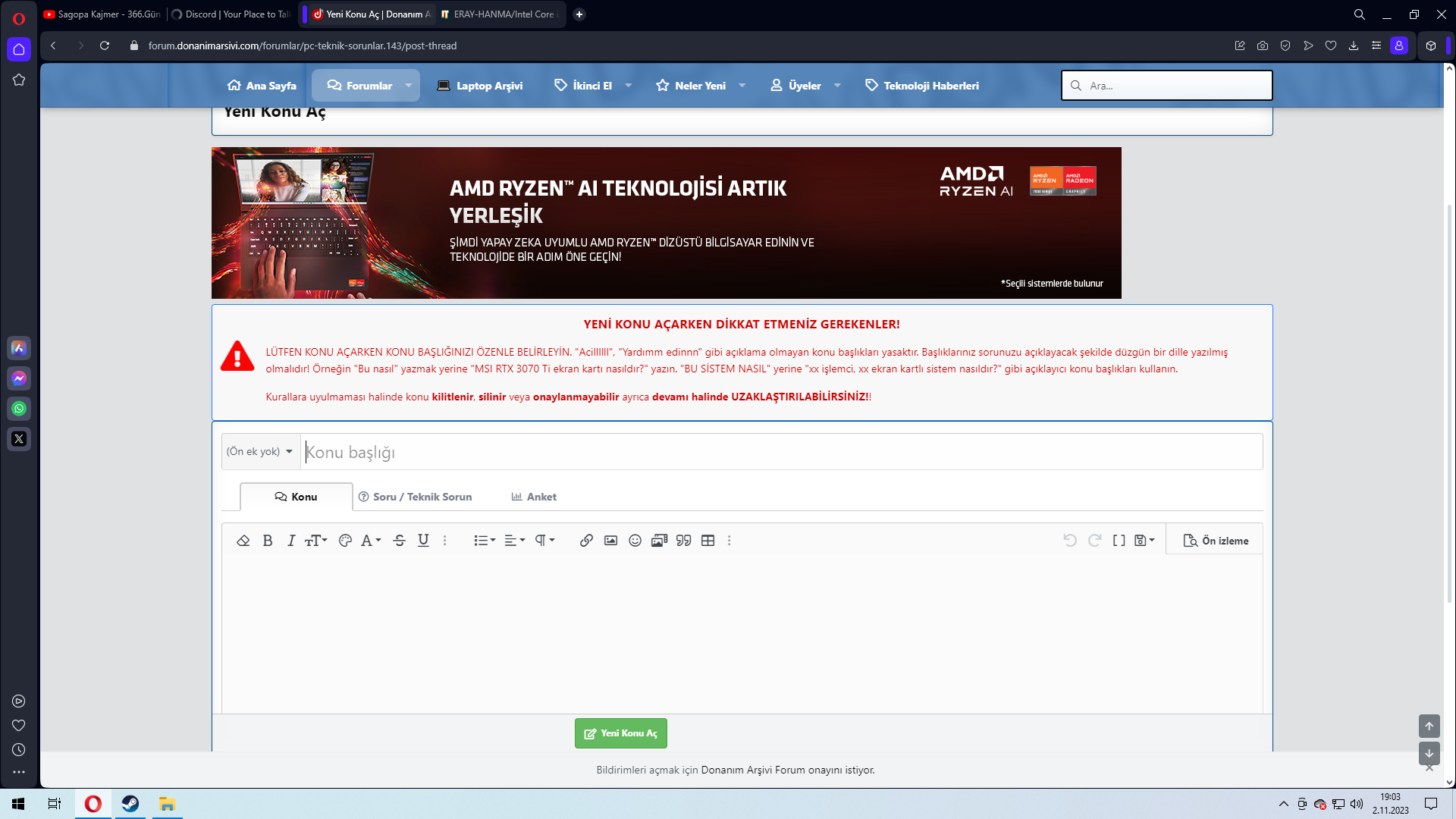Open the smiley emoji picker

tap(635, 541)
